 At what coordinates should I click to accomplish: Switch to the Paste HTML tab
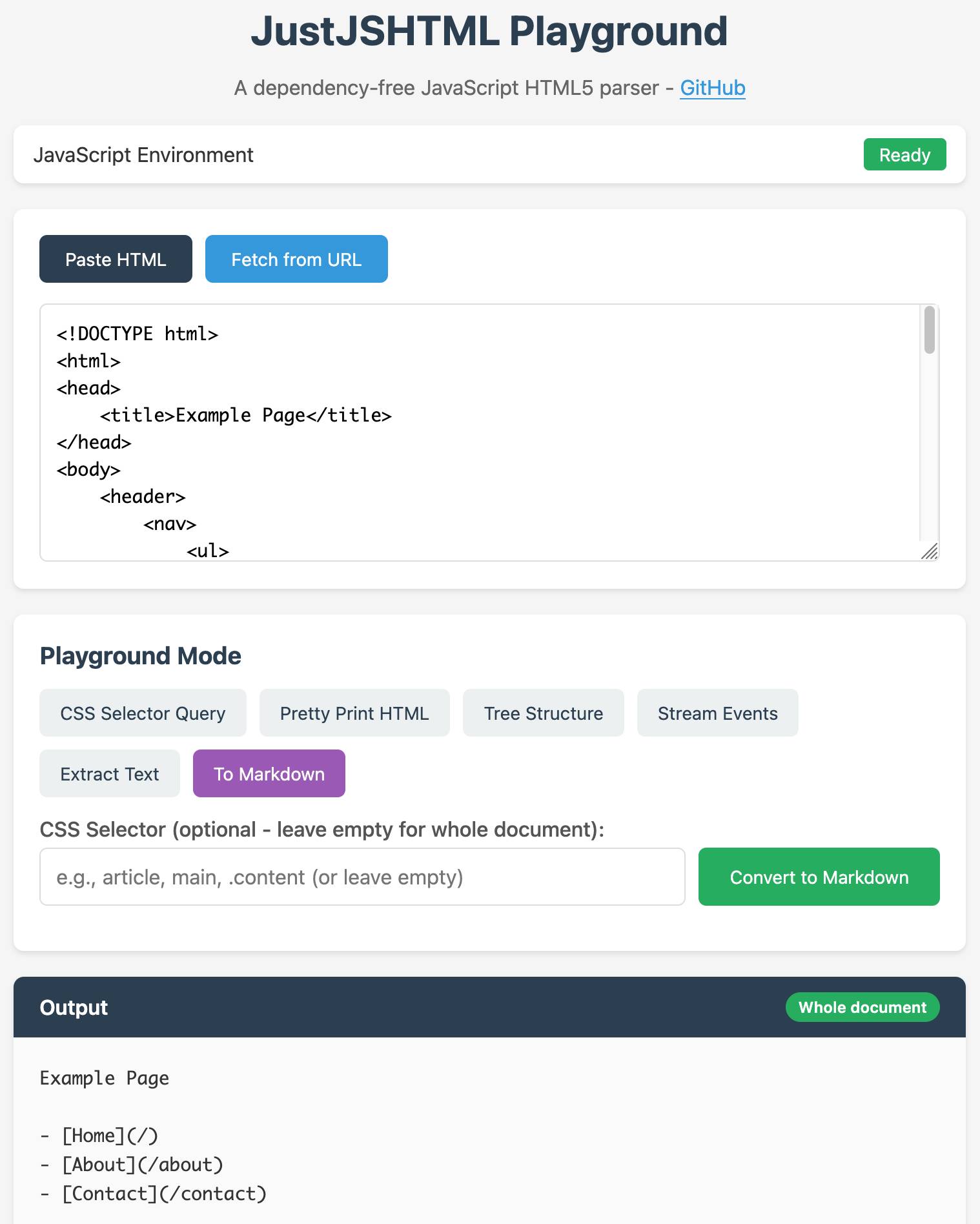[116, 259]
